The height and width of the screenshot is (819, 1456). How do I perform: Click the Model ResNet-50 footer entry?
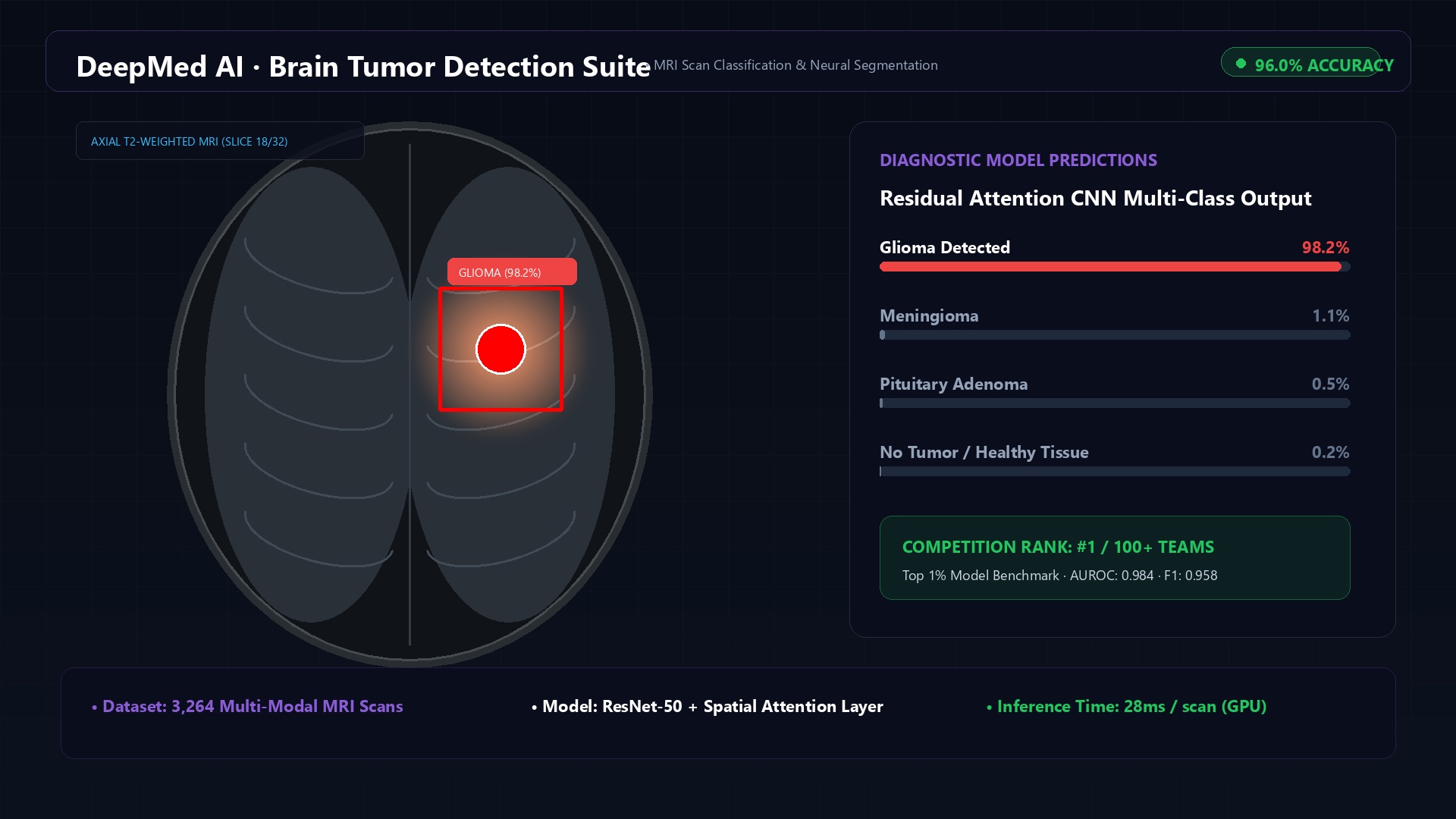(707, 706)
